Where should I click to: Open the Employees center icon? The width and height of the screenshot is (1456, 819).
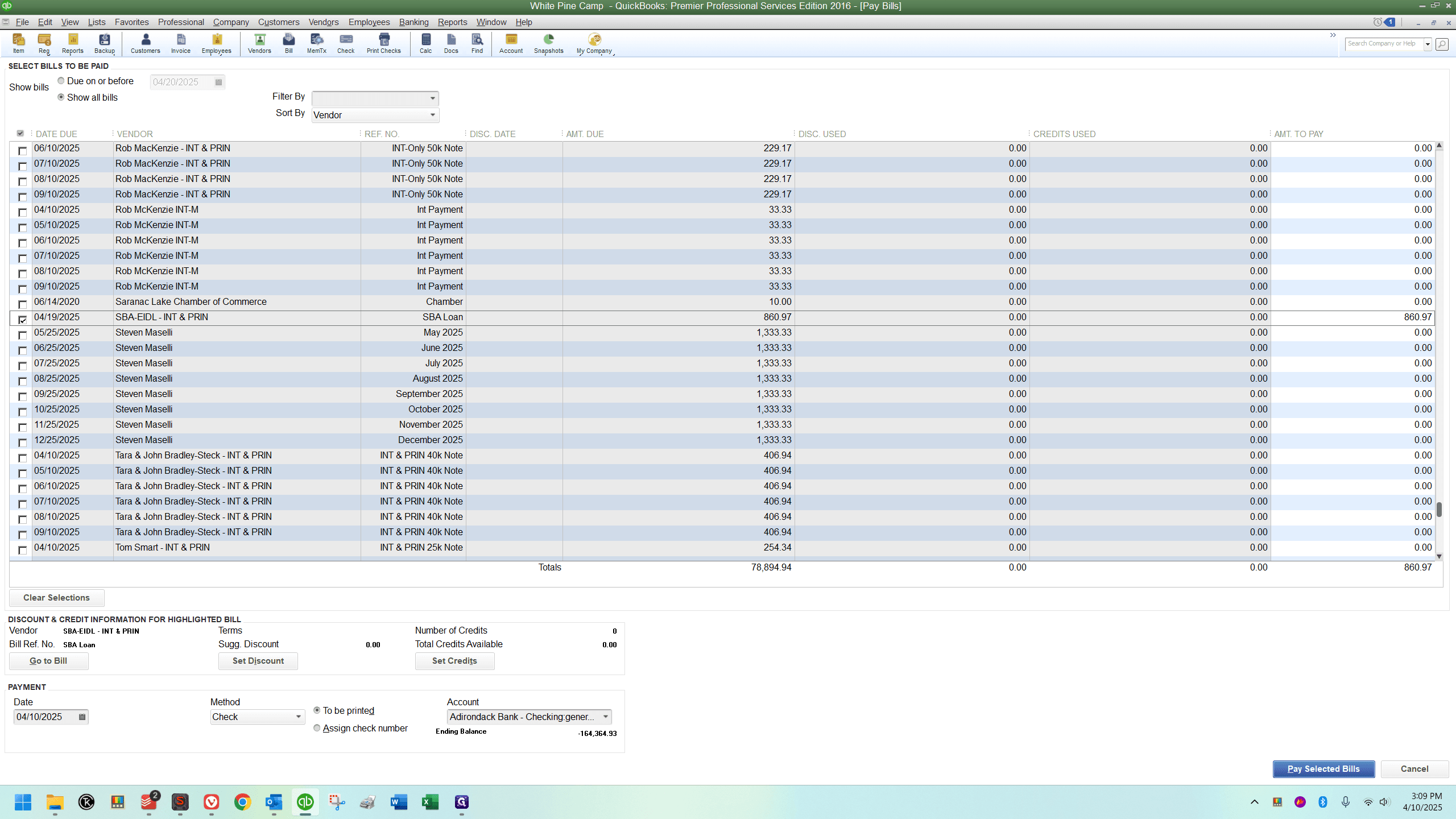217,43
